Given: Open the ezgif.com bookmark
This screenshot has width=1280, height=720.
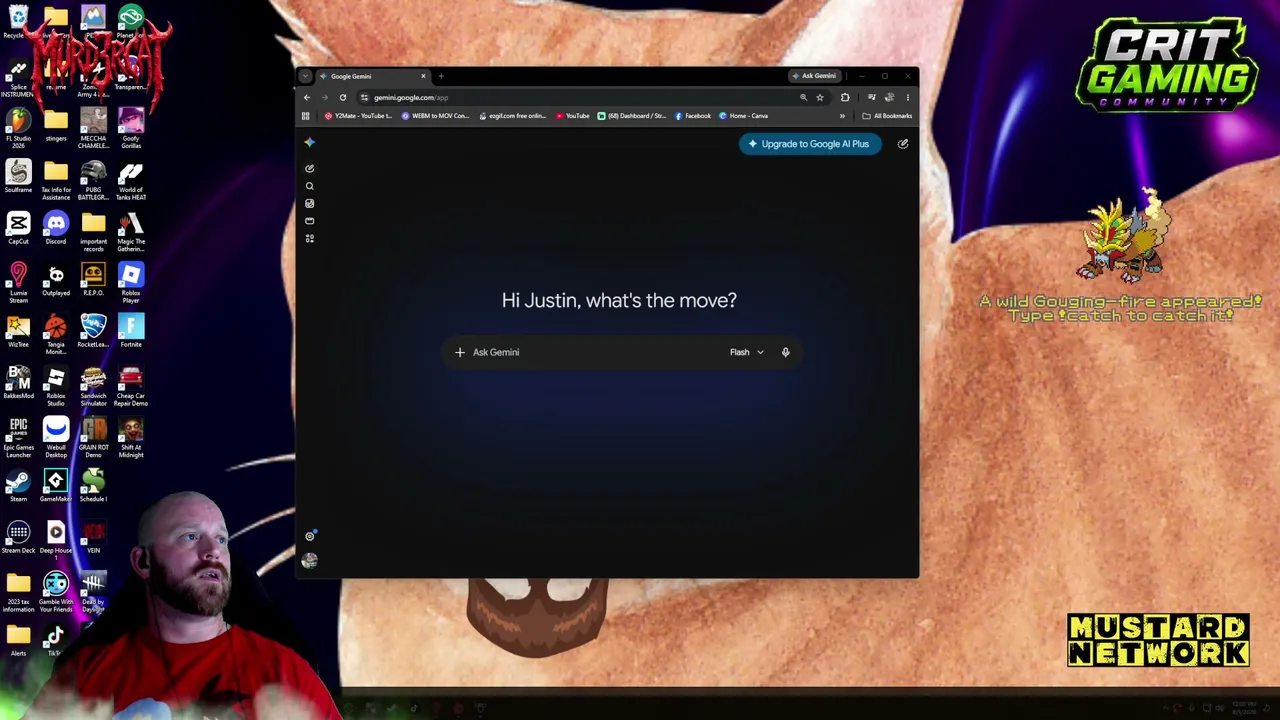Looking at the screenshot, I should 513,116.
